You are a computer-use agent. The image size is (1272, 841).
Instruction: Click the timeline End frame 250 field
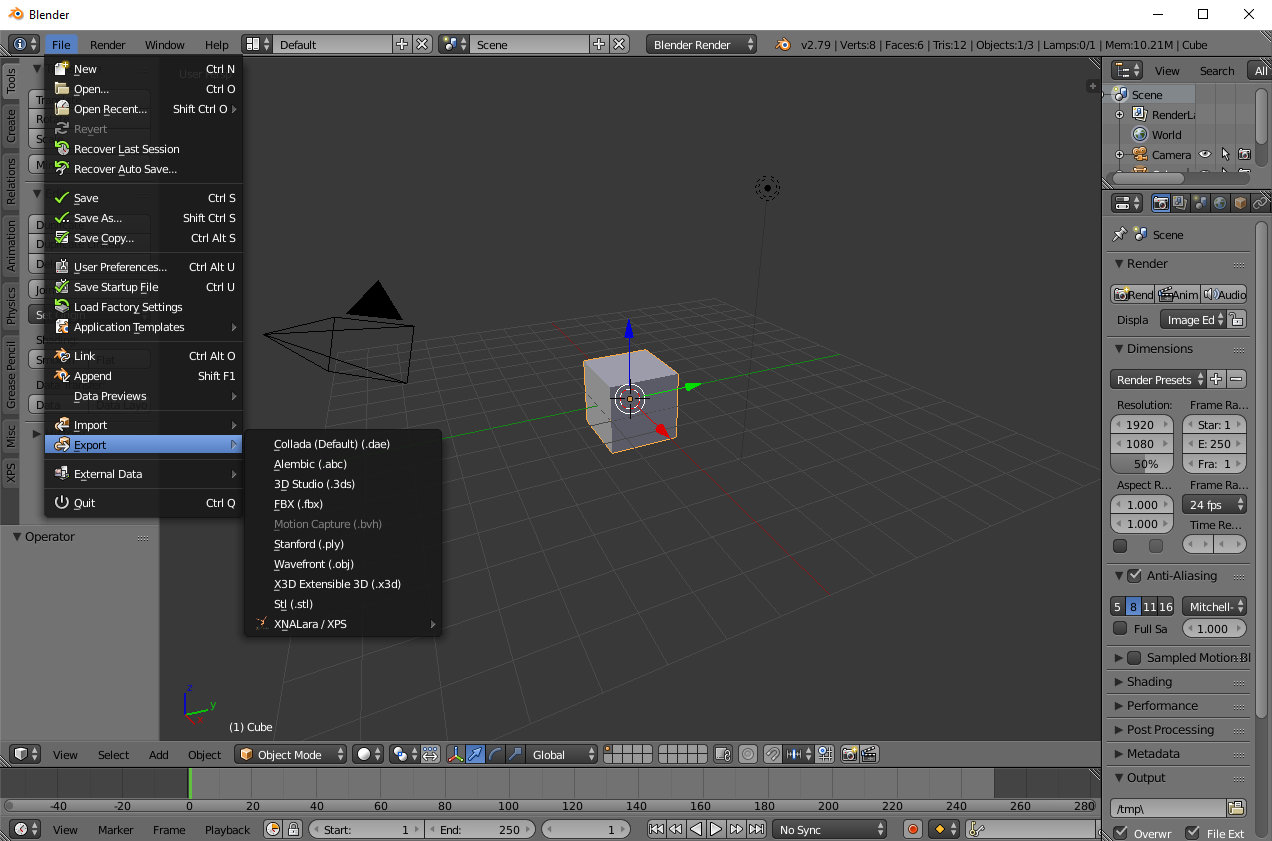480,829
